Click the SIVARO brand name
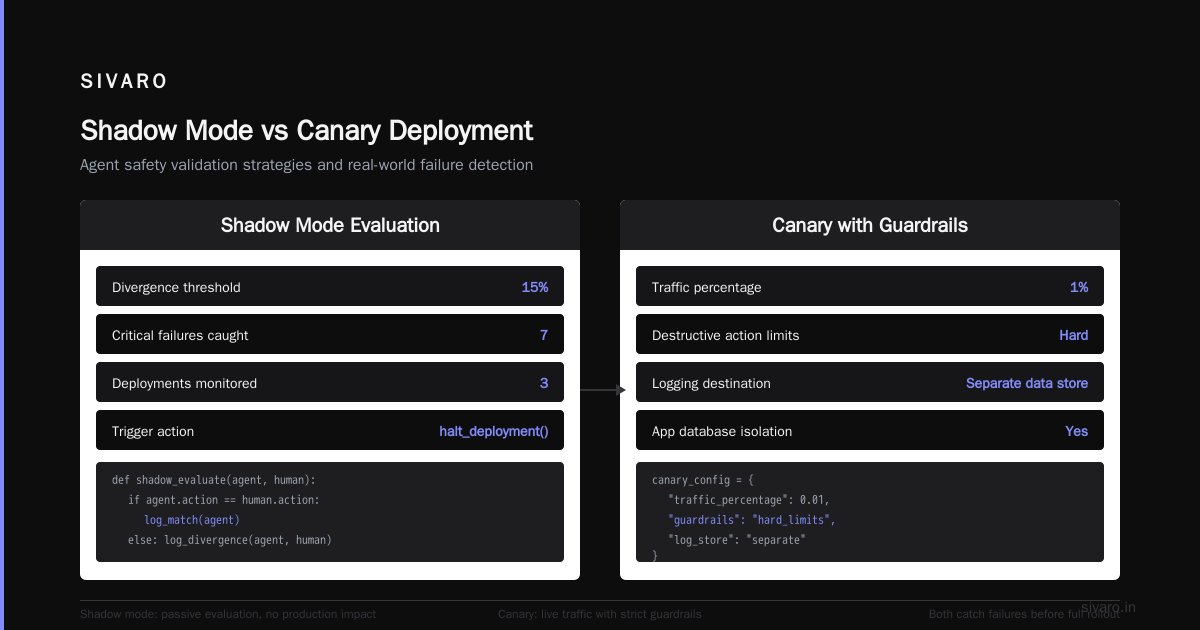The height and width of the screenshot is (630, 1200). tap(124, 82)
